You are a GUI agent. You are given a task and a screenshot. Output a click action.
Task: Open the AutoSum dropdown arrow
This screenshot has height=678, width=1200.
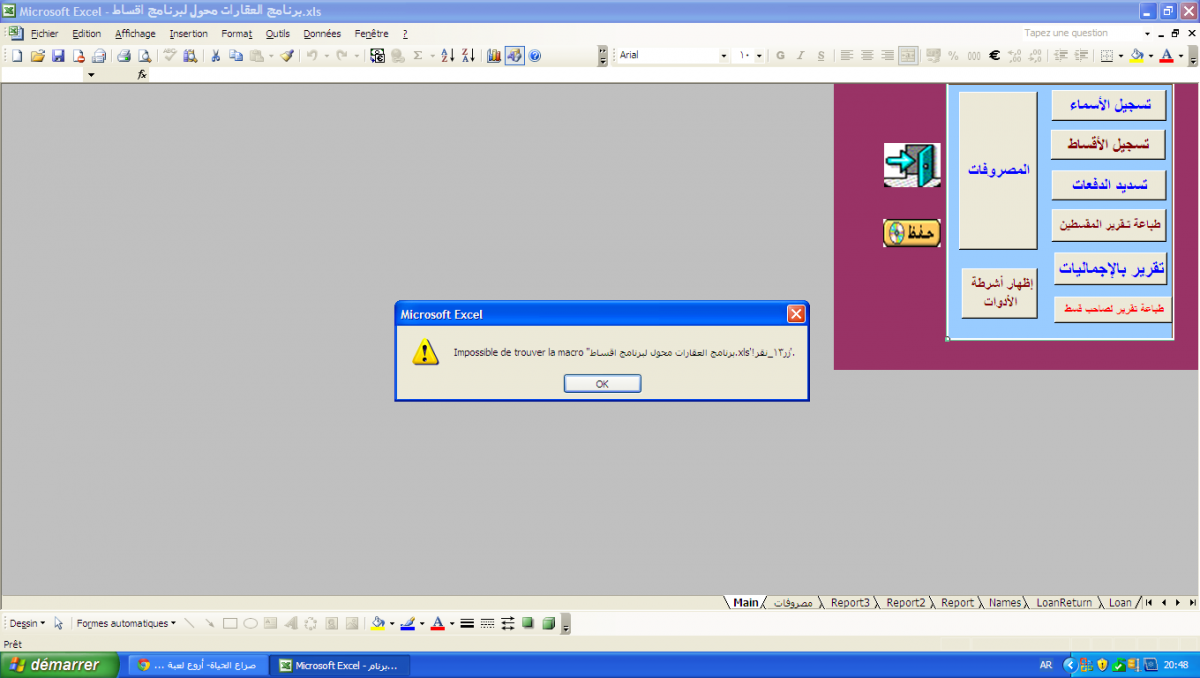(432, 56)
